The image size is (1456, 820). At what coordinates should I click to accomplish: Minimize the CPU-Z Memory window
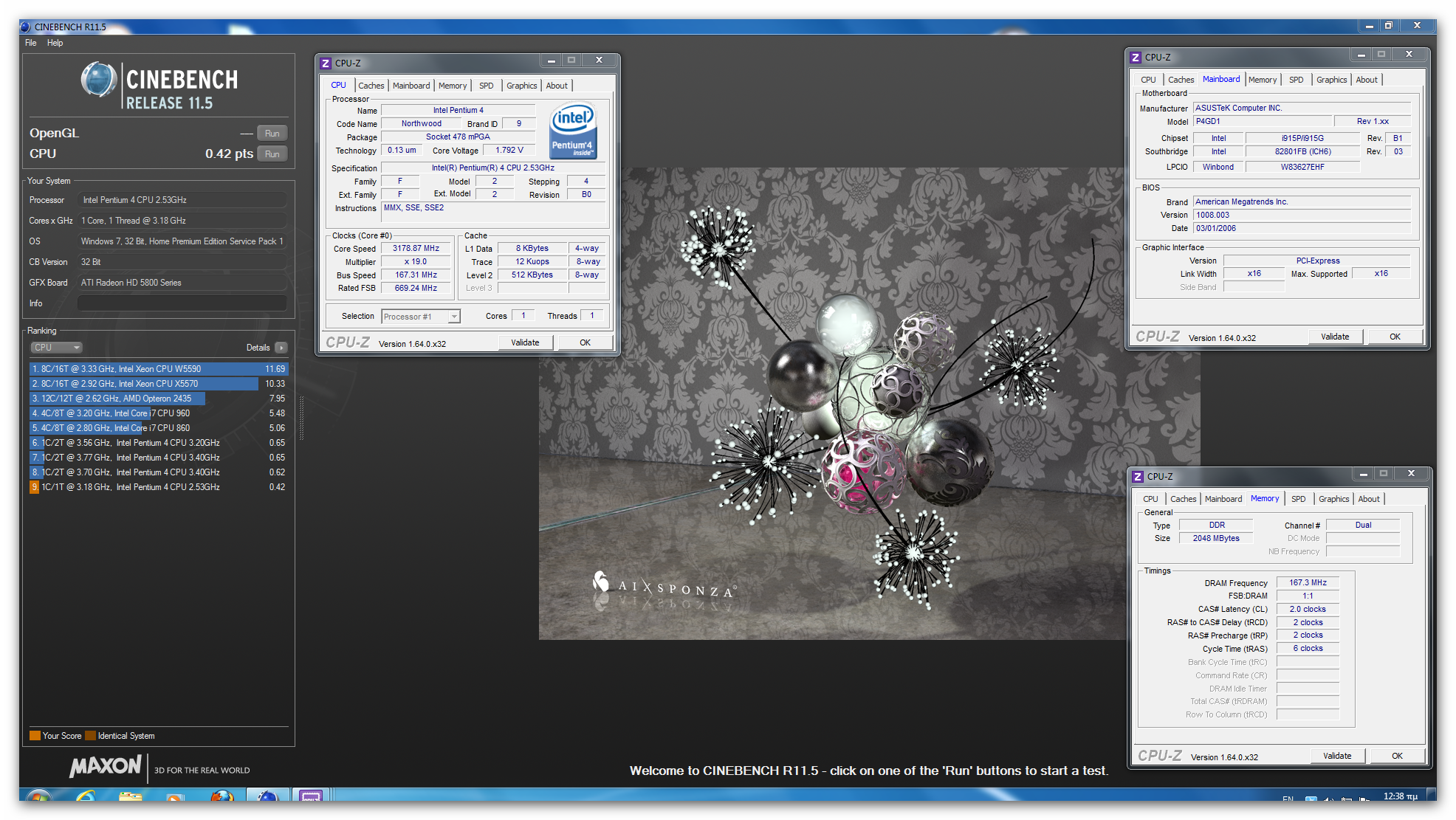click(x=1364, y=474)
